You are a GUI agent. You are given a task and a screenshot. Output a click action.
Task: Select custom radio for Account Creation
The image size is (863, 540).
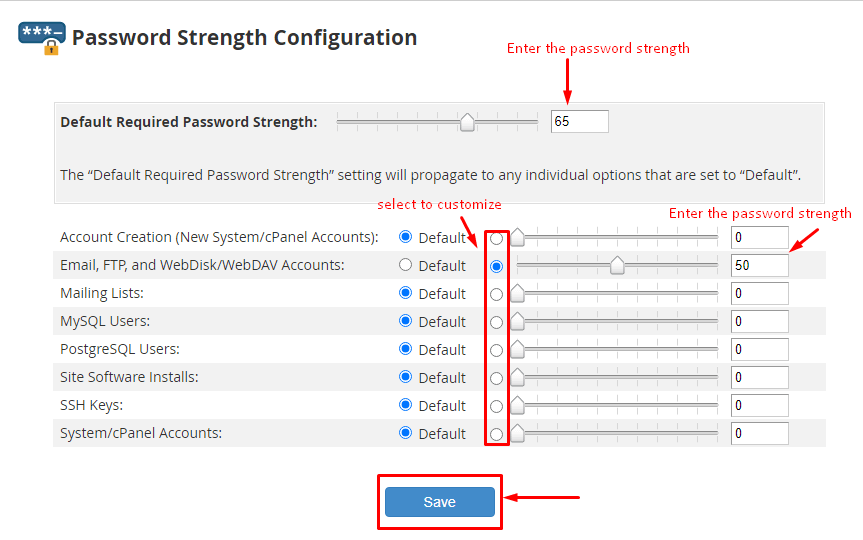coord(496,238)
